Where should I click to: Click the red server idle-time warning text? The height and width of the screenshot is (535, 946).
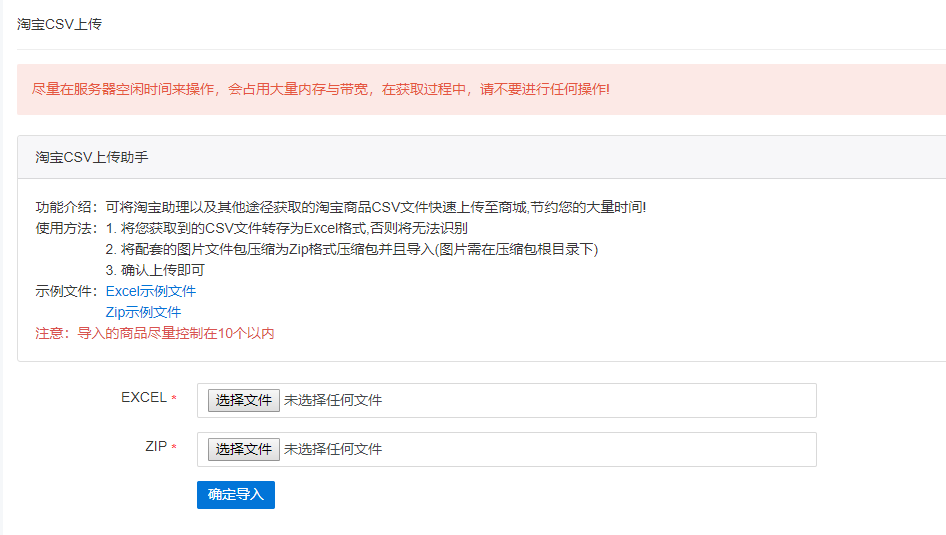click(x=320, y=89)
